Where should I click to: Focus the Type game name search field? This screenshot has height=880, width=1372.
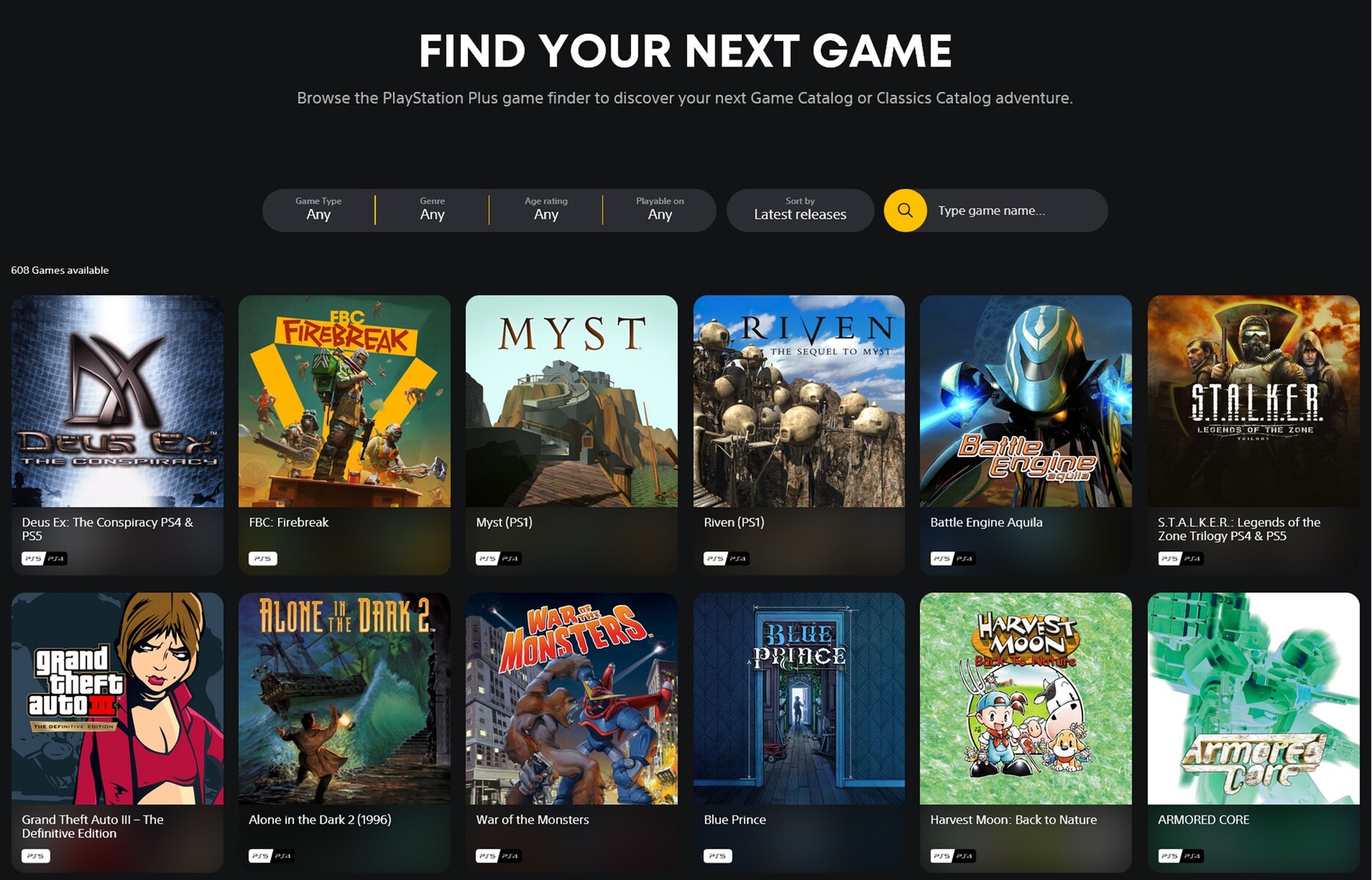tap(1016, 210)
